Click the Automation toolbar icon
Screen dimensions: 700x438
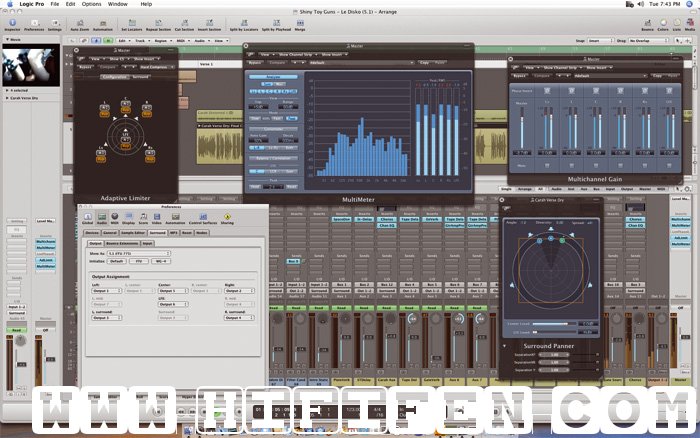coord(103,23)
